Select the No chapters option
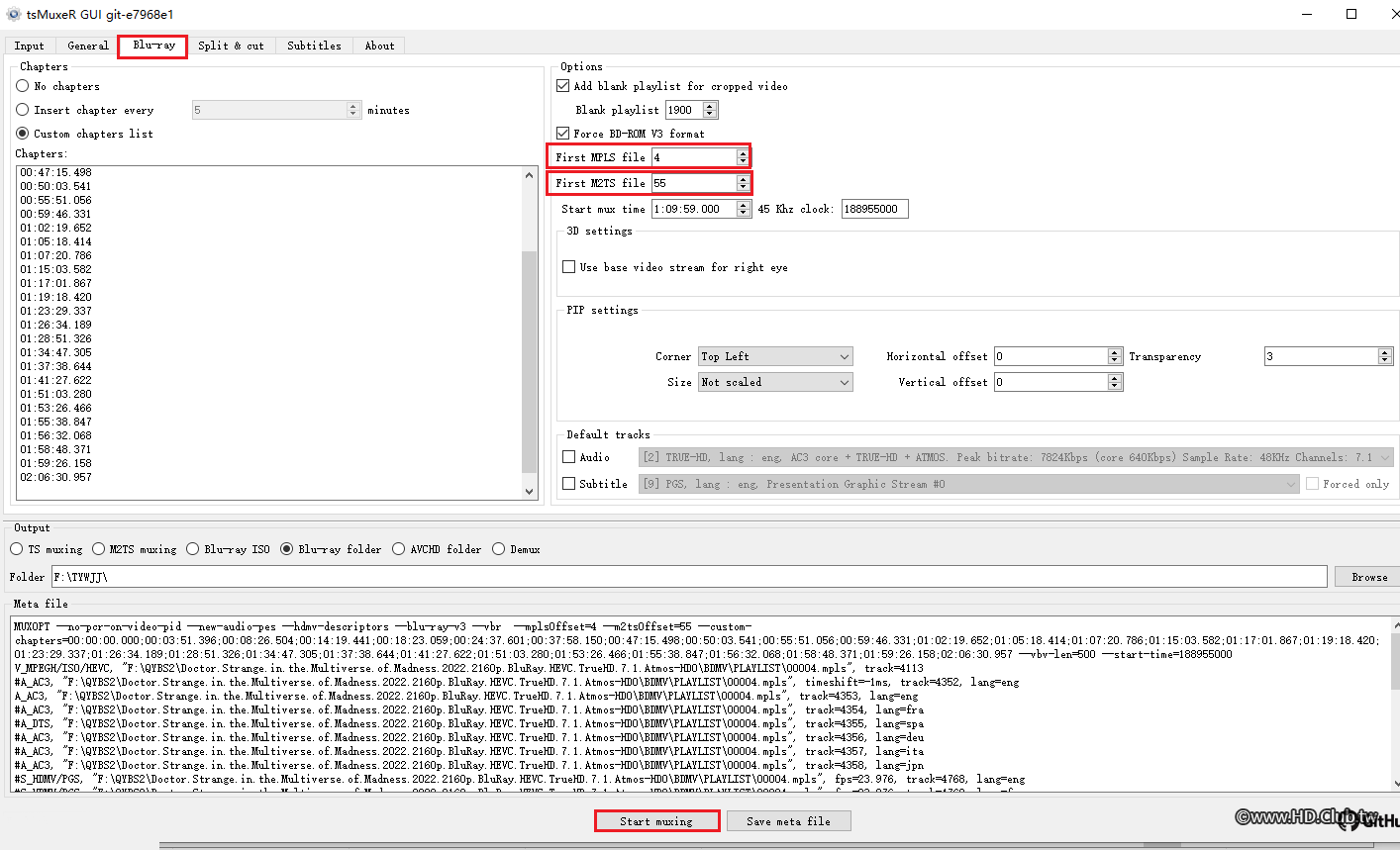The image size is (1400, 850). (x=58, y=86)
